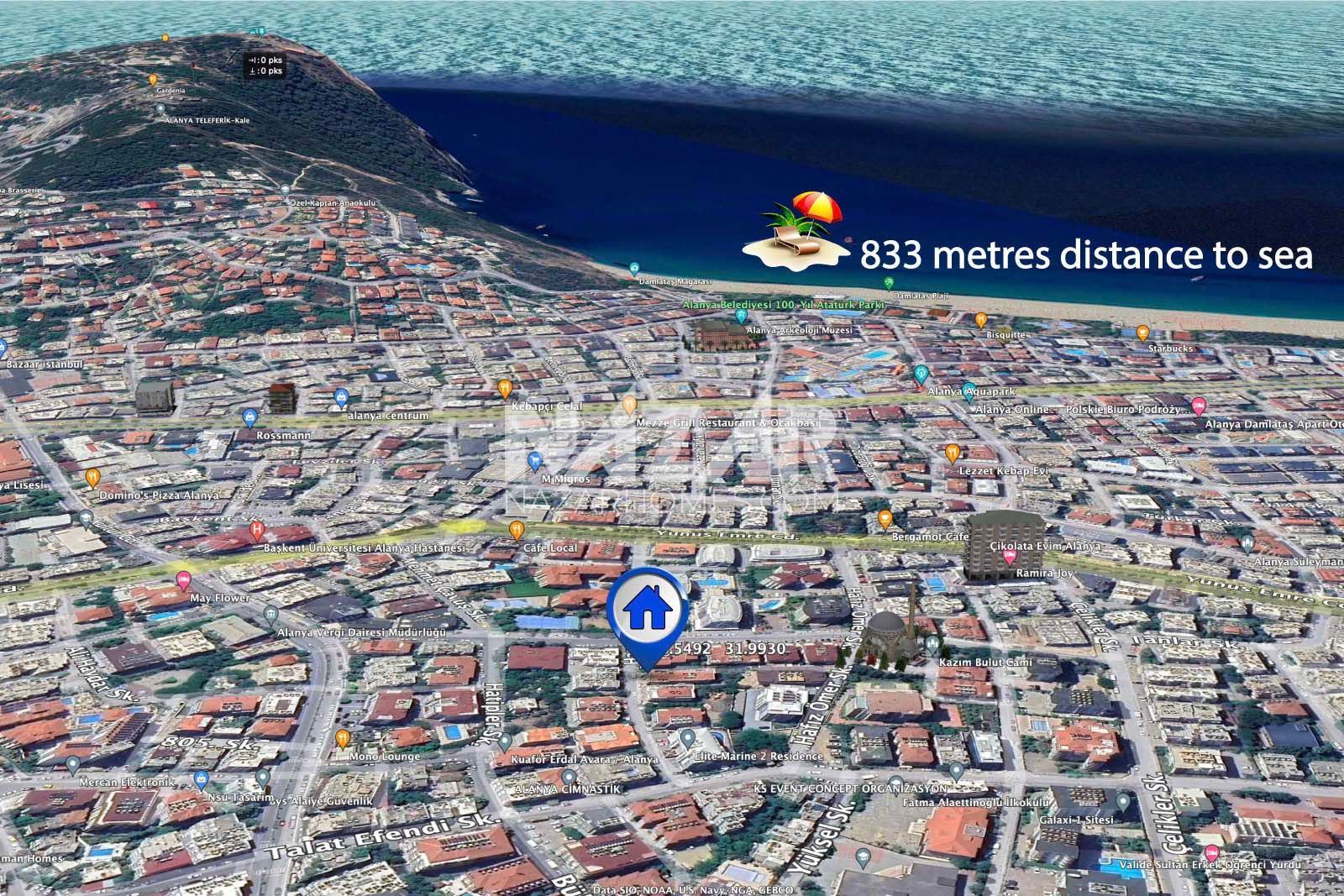Click the Kebapçı Celal restaurant pin
The image size is (1344, 896).
(x=504, y=388)
